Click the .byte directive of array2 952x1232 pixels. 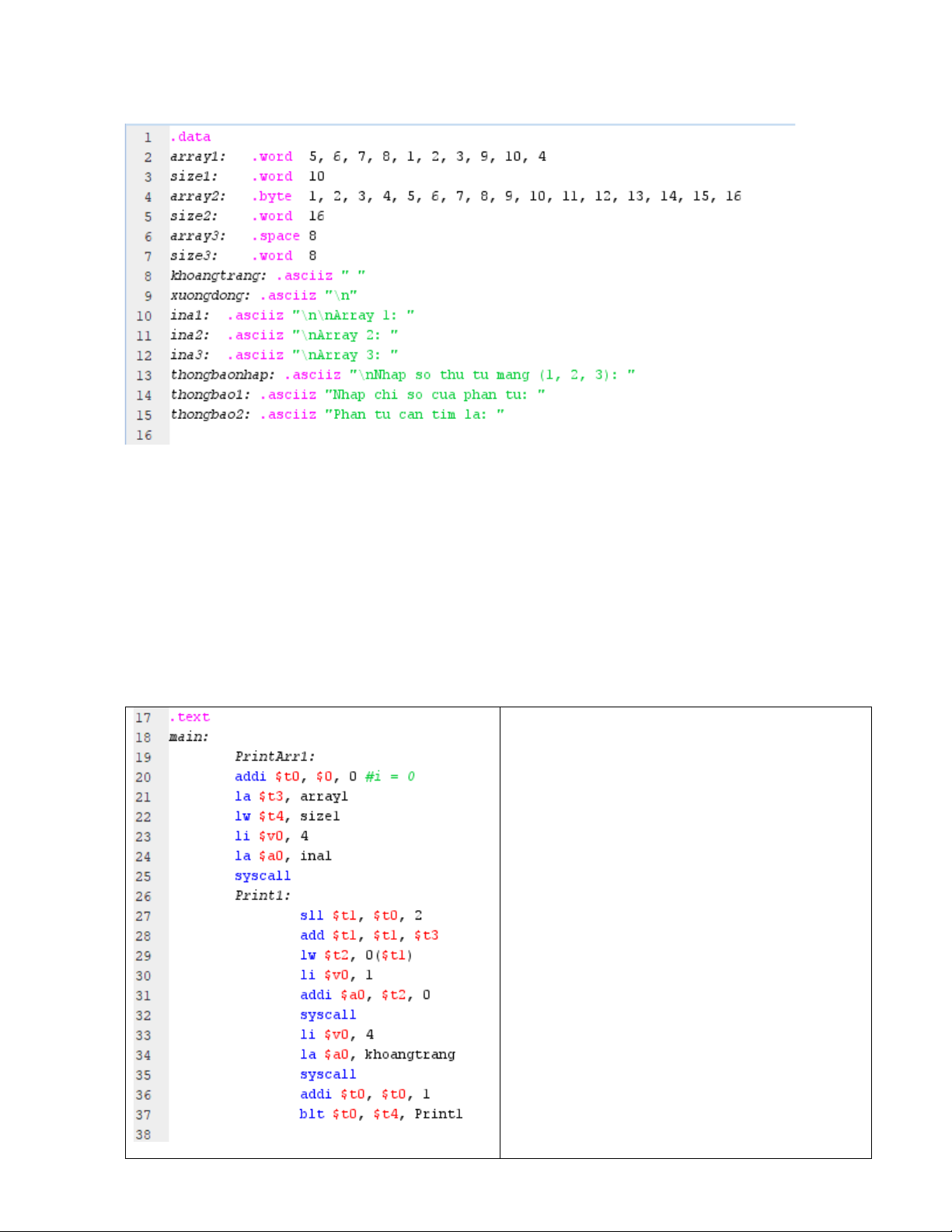(272, 197)
